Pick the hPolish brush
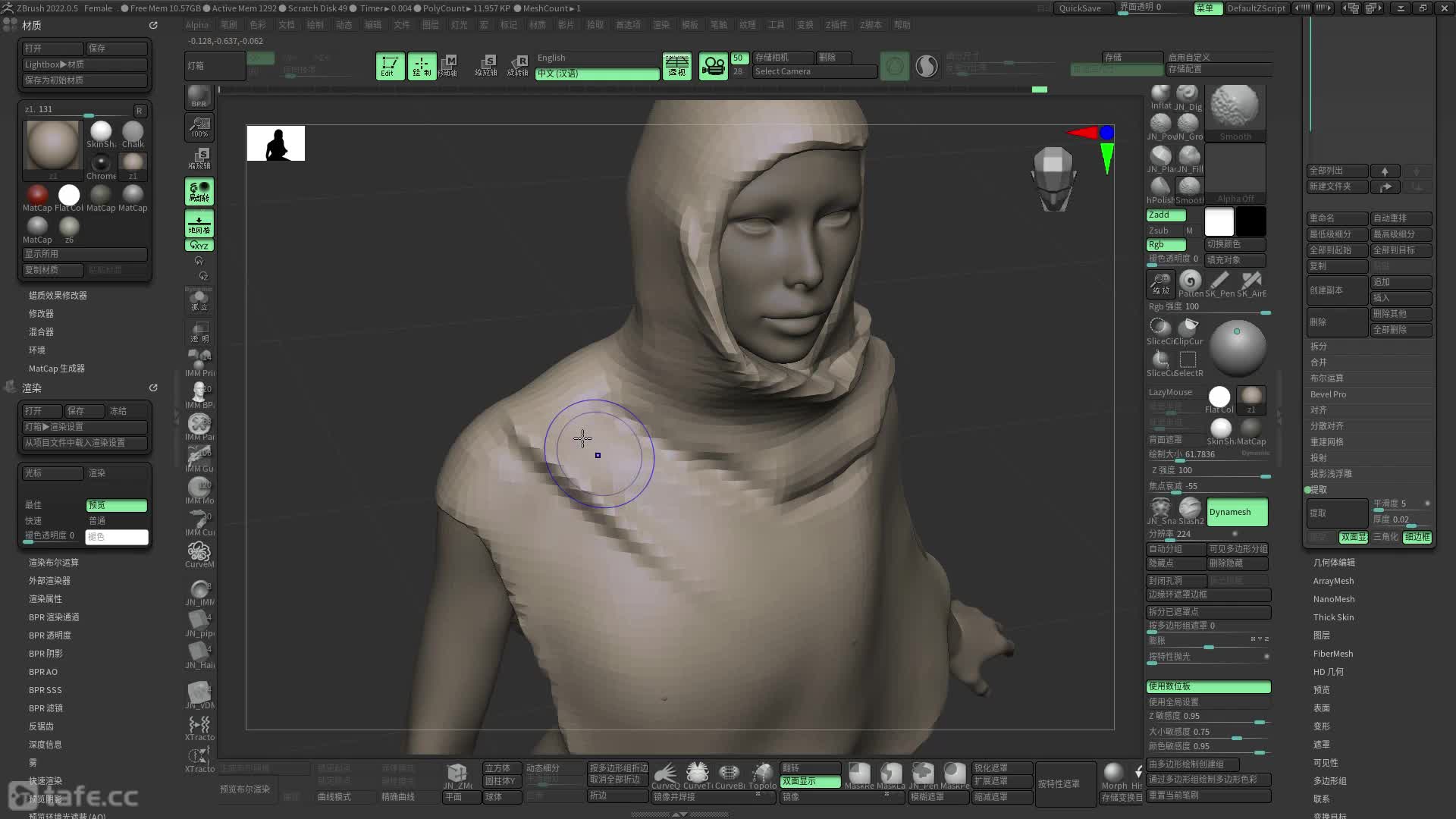This screenshot has width=1456, height=819. [1160, 190]
